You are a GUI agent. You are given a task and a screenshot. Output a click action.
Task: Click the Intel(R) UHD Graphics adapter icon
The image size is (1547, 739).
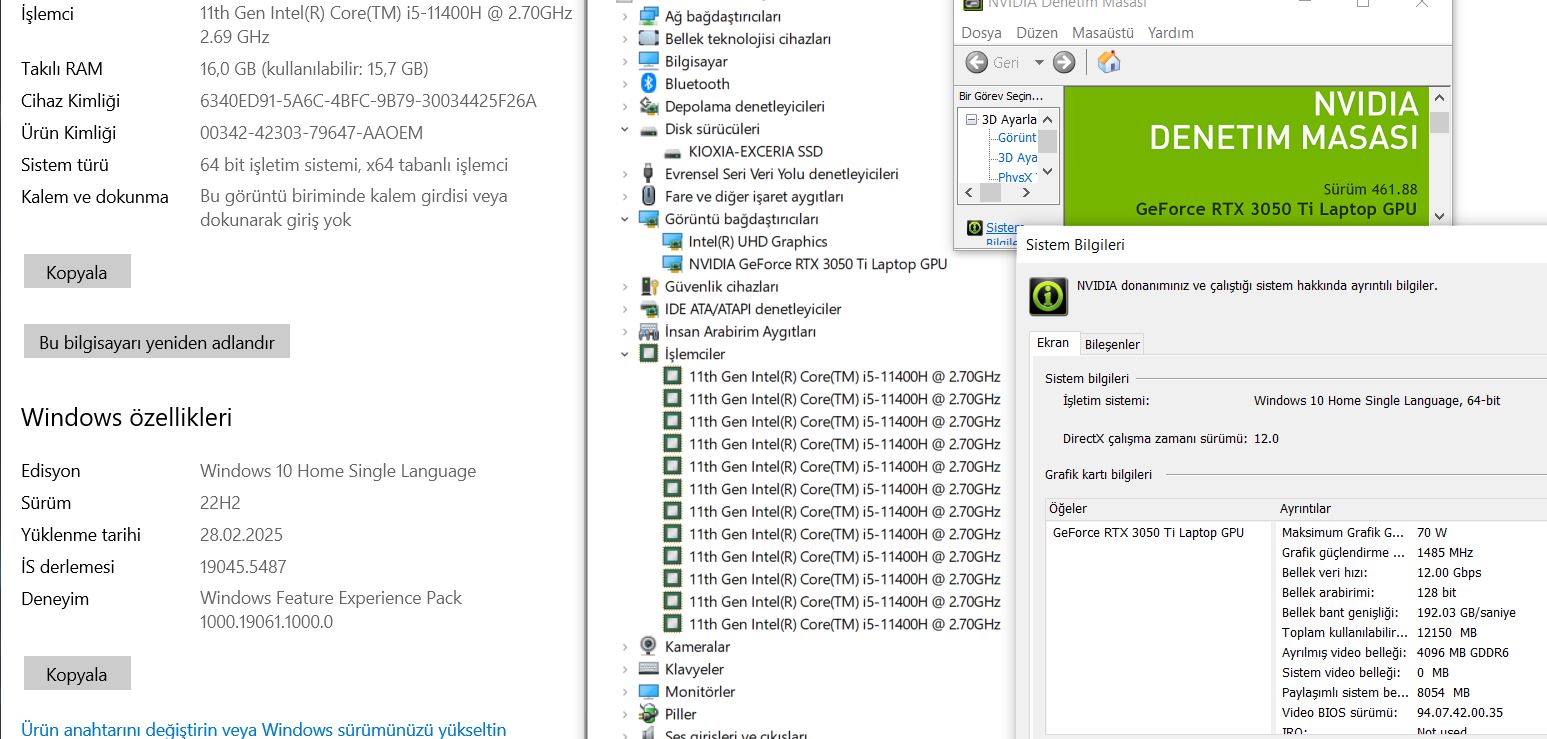coord(673,242)
